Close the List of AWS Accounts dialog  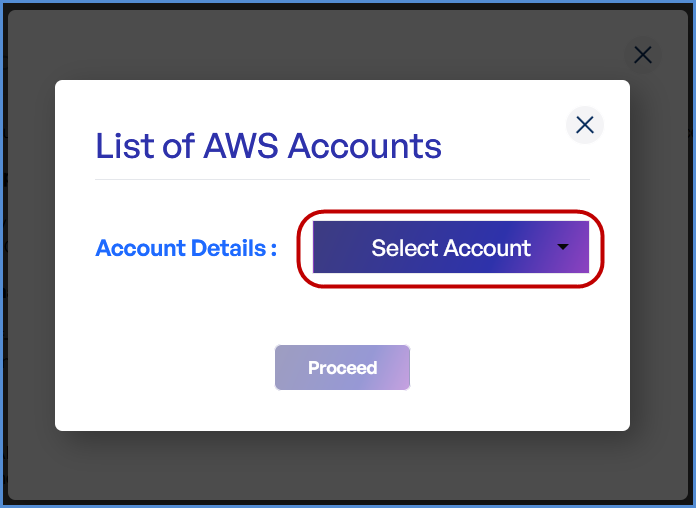coord(585,125)
